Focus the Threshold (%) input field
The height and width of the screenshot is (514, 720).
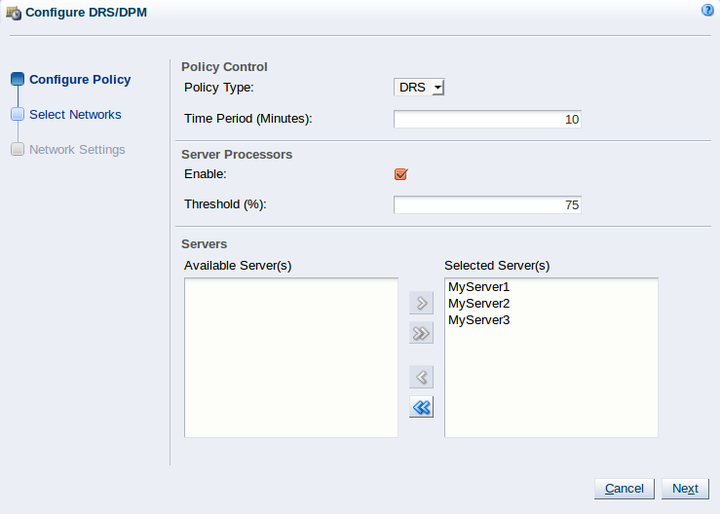487,205
